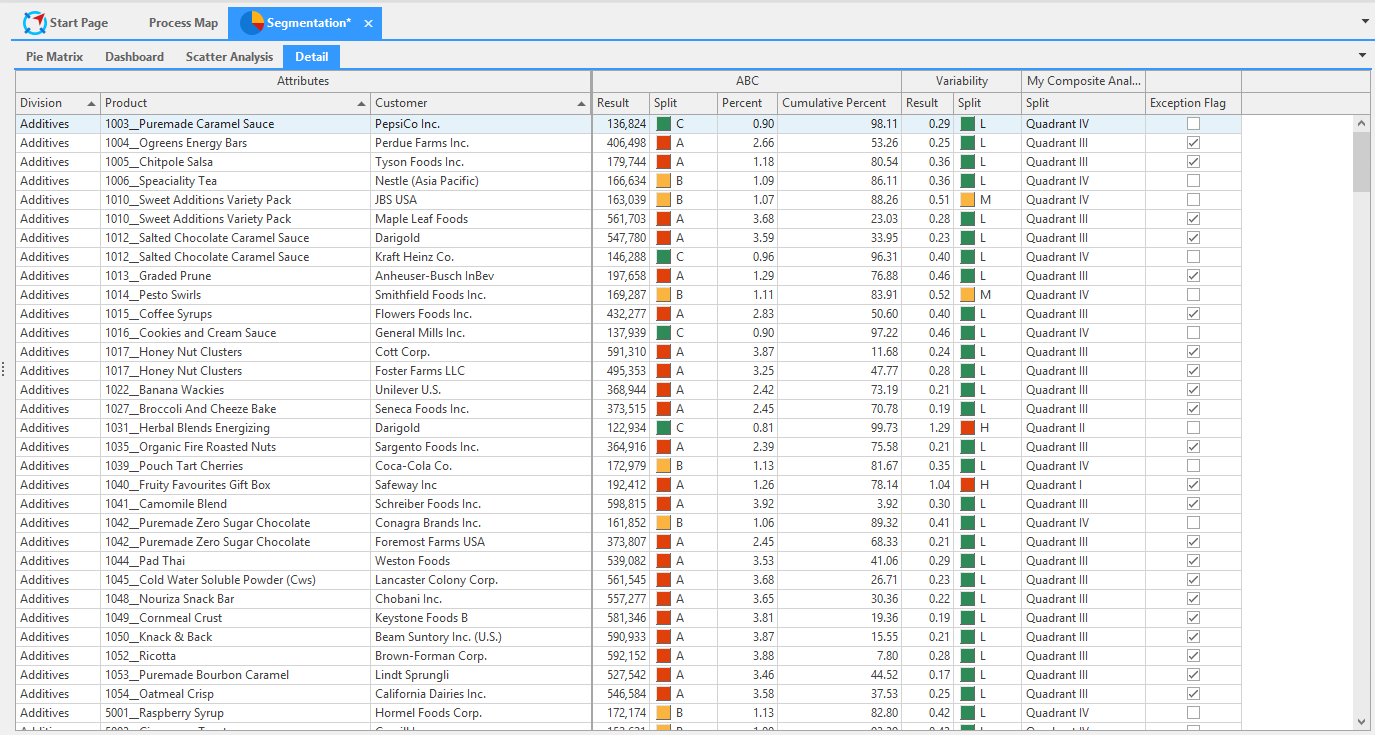Screen dimensions: 1375x735
Task: Select the Detail tab
Action: pos(312,57)
